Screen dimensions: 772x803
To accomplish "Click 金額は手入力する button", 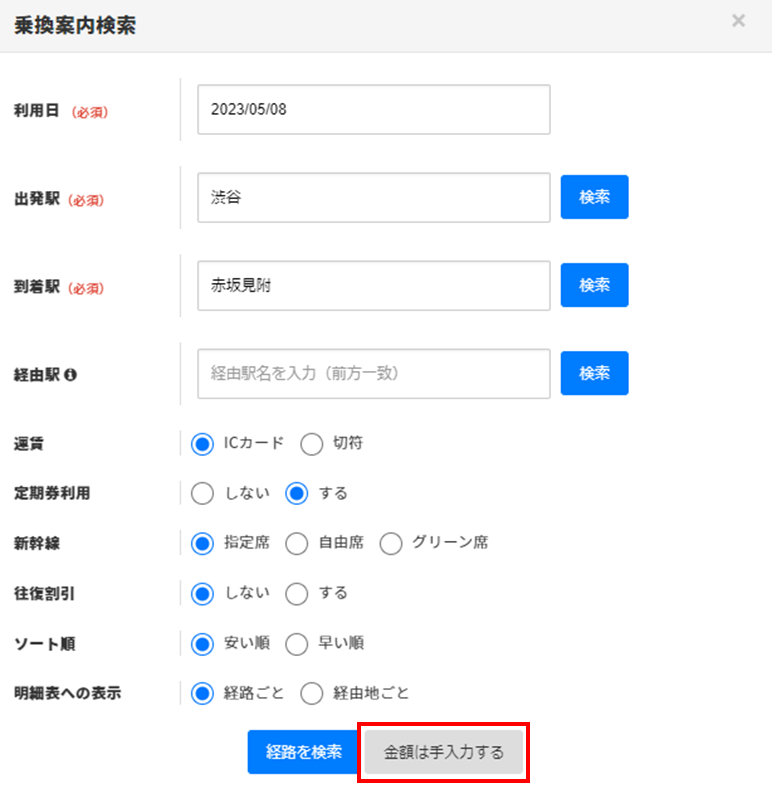I will [x=443, y=752].
